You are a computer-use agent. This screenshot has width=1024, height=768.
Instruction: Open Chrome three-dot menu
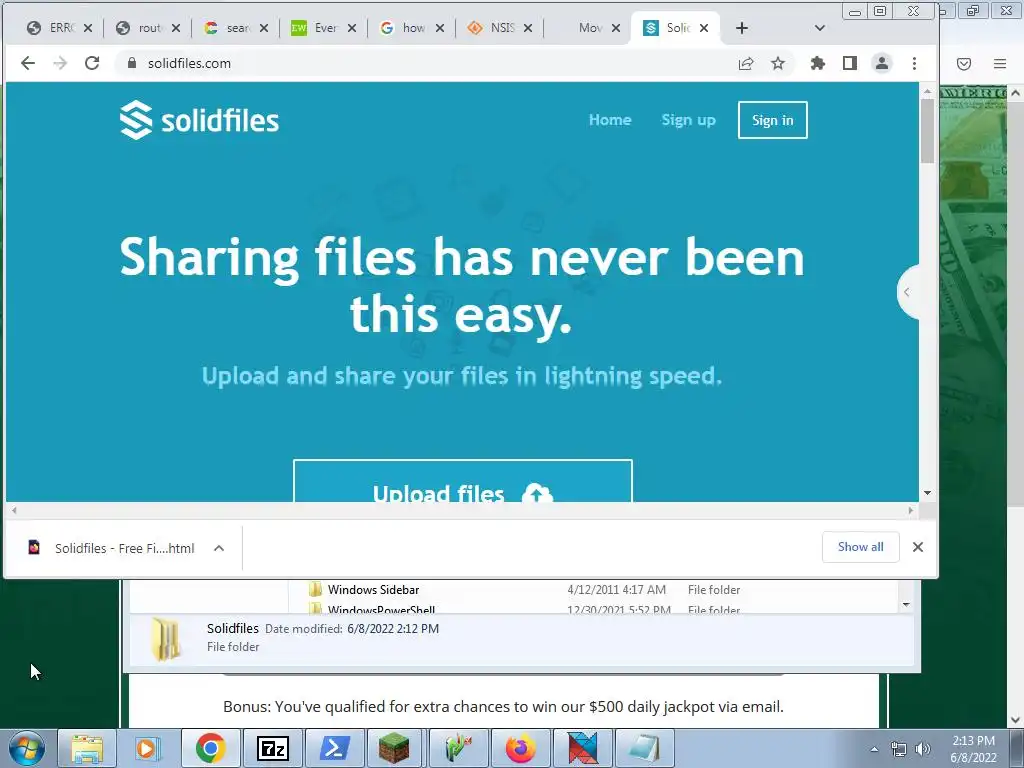point(914,63)
